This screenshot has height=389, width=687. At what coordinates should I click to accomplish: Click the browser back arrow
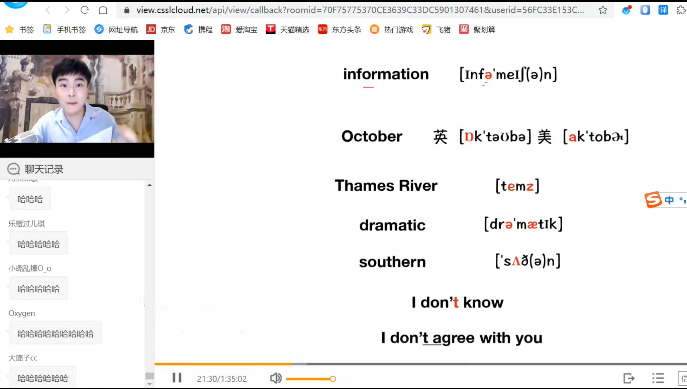click(48, 10)
